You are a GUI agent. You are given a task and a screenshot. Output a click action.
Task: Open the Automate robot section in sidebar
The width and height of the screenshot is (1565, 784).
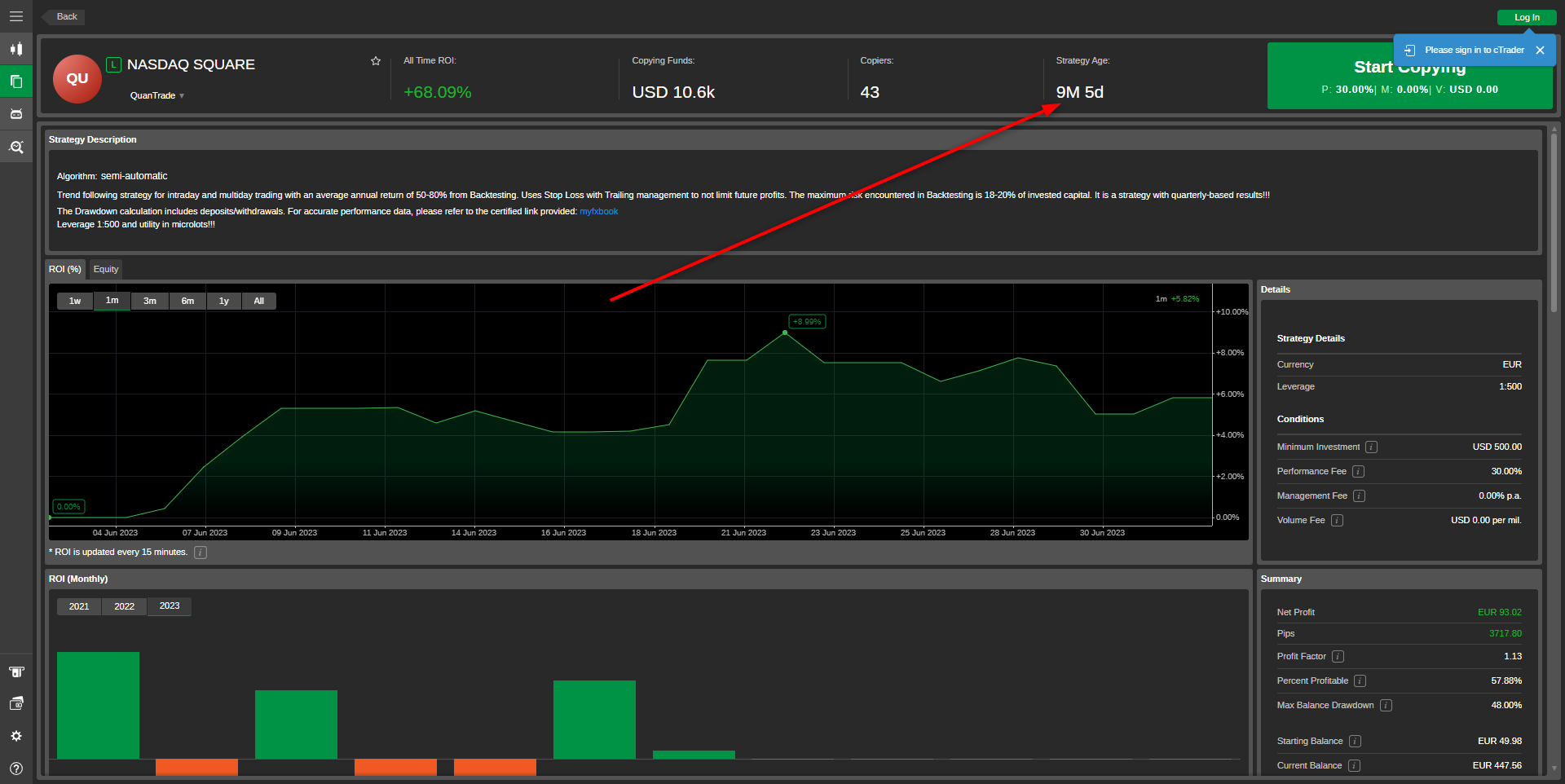coord(15,114)
